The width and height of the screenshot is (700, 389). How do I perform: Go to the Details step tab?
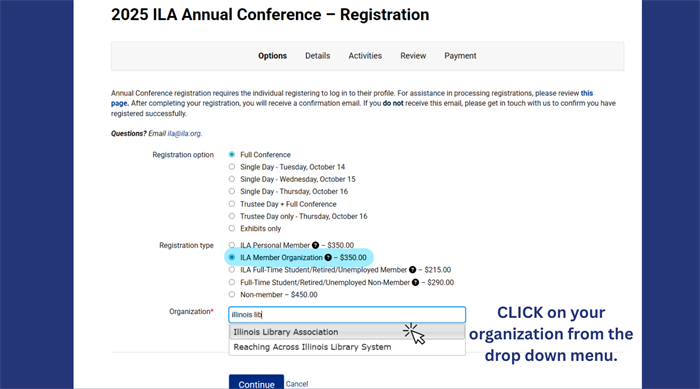coord(317,56)
